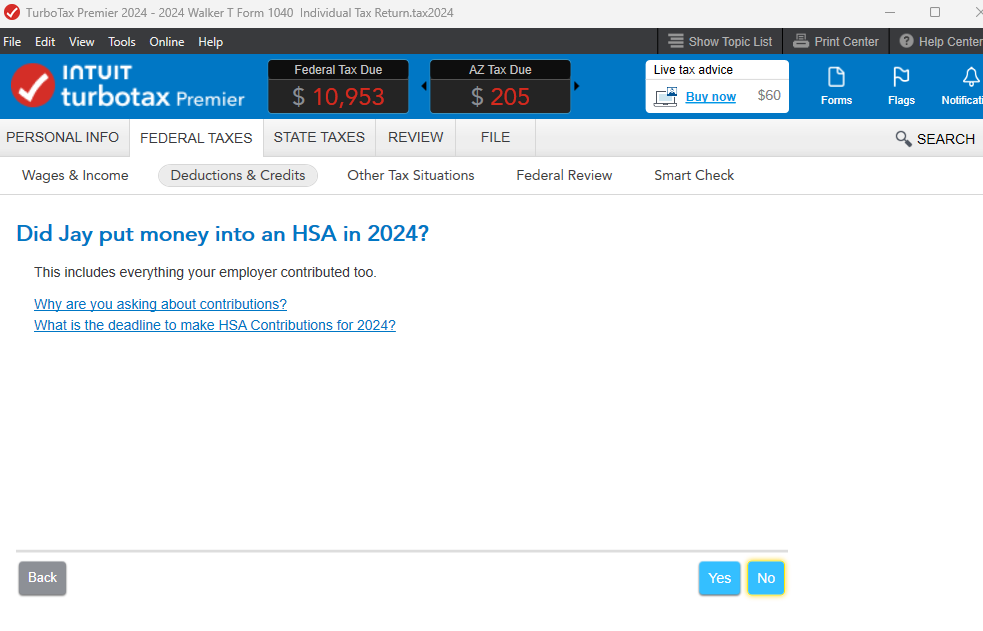Switch to the Personal Info tab
This screenshot has height=631, width=983.
[63, 137]
